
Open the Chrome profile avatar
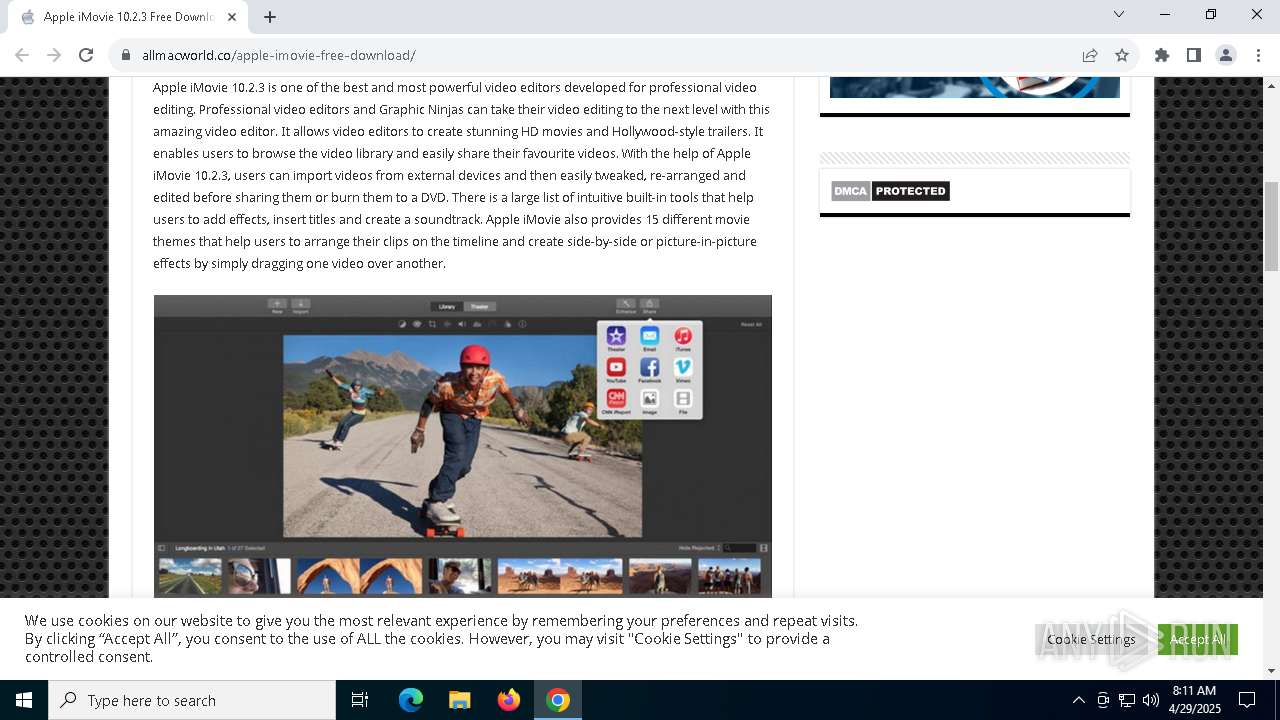click(1226, 55)
